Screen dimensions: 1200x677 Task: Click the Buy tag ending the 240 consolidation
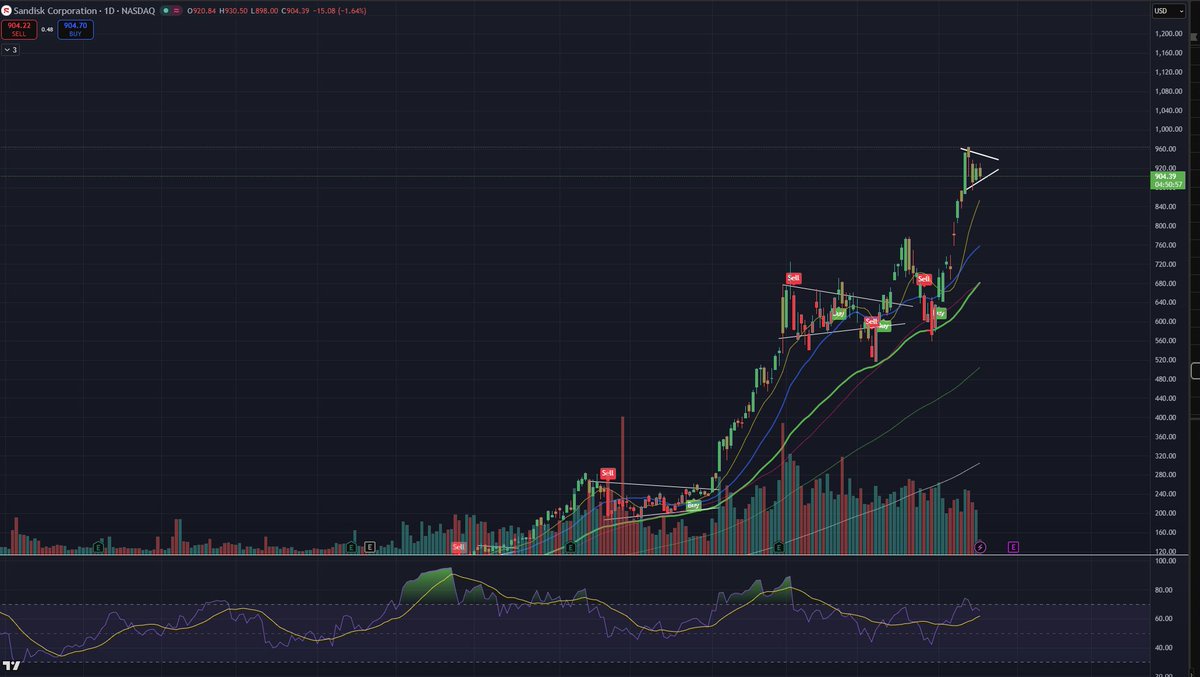pos(693,505)
